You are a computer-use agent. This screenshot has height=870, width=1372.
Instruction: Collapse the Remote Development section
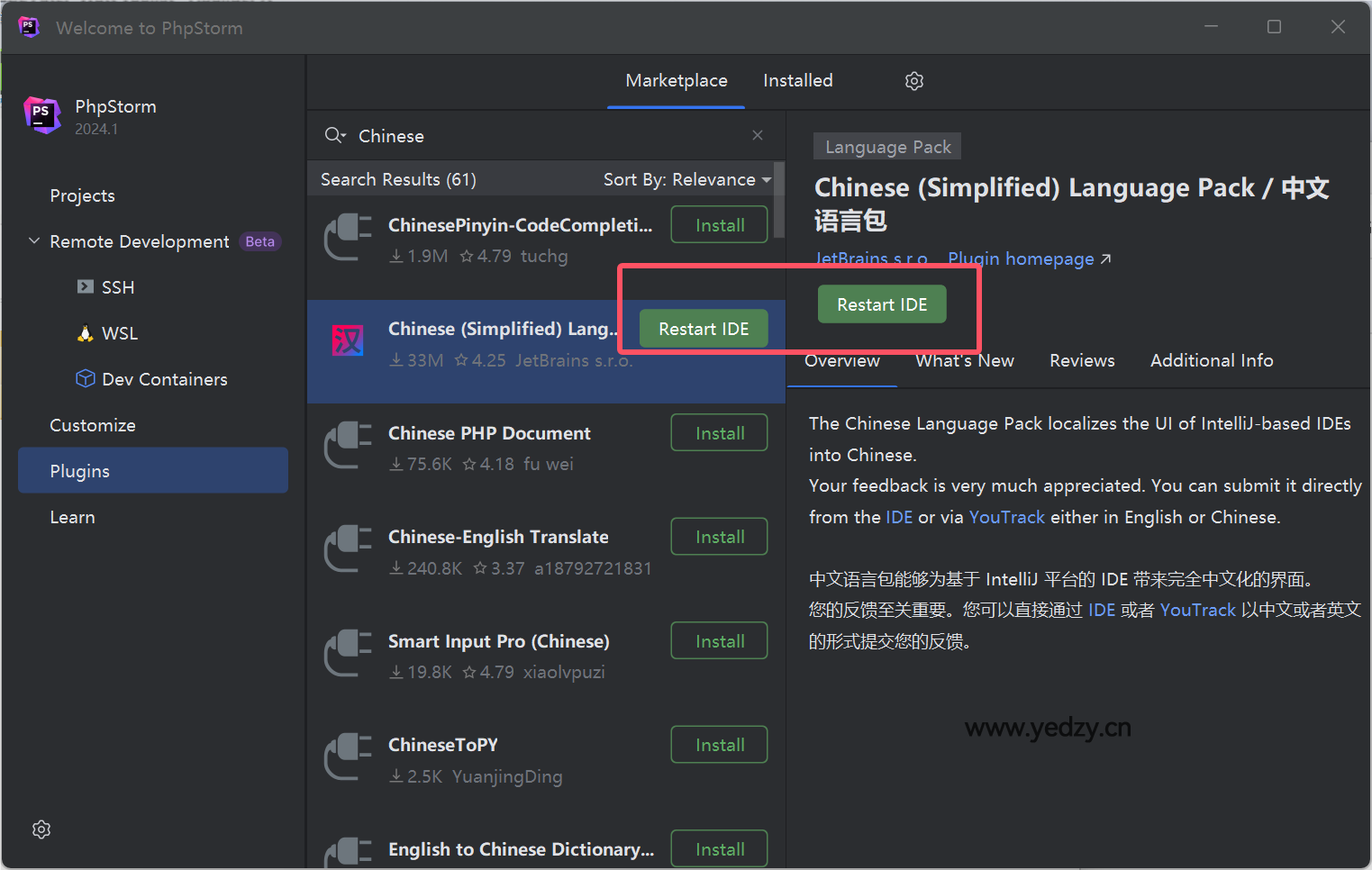point(33,240)
